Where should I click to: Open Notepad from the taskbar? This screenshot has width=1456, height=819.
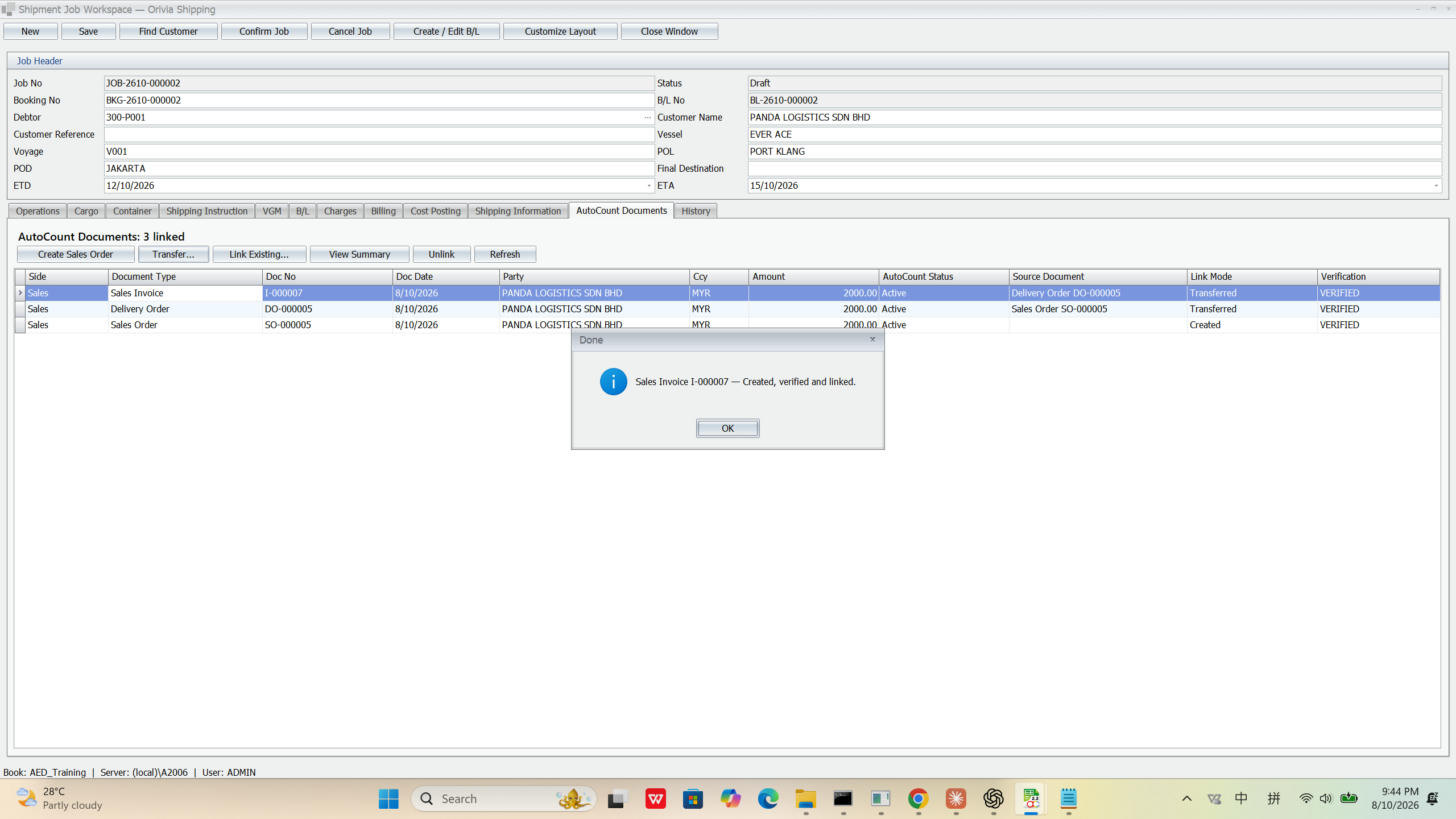[x=1068, y=798]
